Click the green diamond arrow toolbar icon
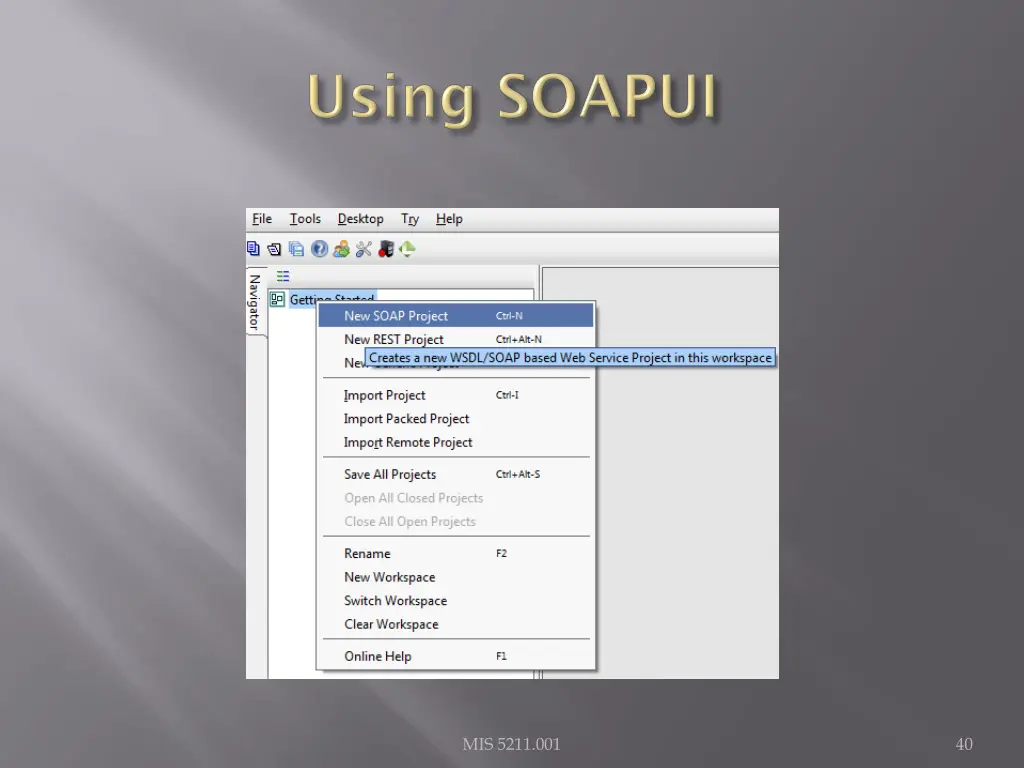Screen dimensions: 1024x768 coord(408,249)
